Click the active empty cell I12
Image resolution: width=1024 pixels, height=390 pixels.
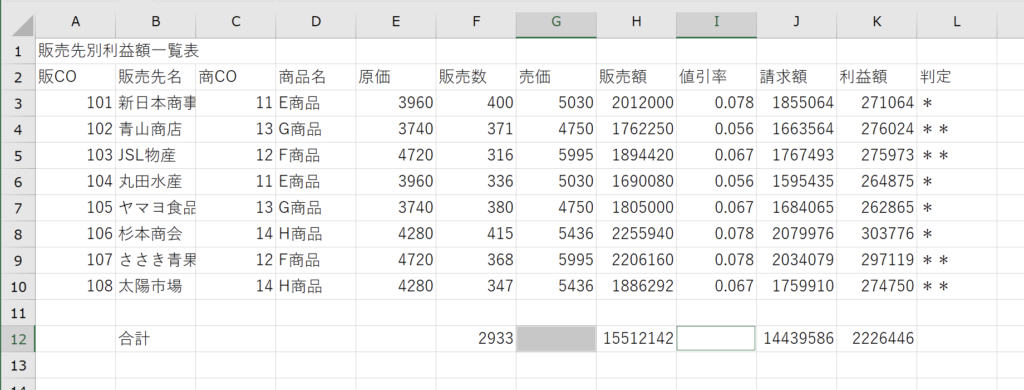pyautogui.click(x=716, y=338)
